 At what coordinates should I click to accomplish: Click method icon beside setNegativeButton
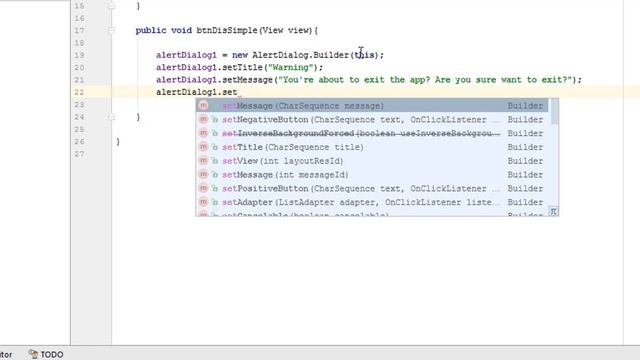(203, 119)
